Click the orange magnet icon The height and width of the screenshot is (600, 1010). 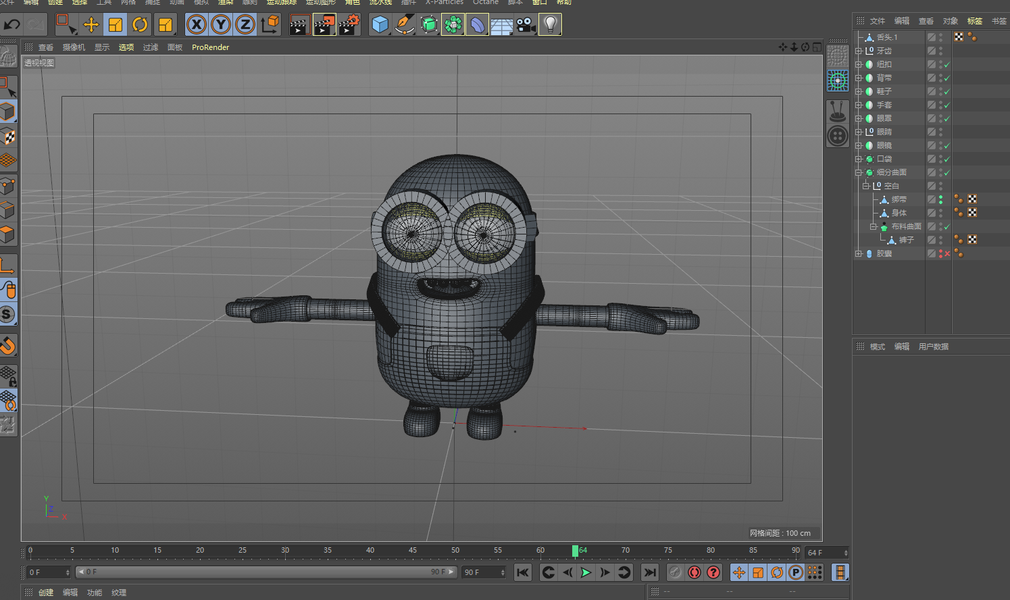tap(7, 346)
